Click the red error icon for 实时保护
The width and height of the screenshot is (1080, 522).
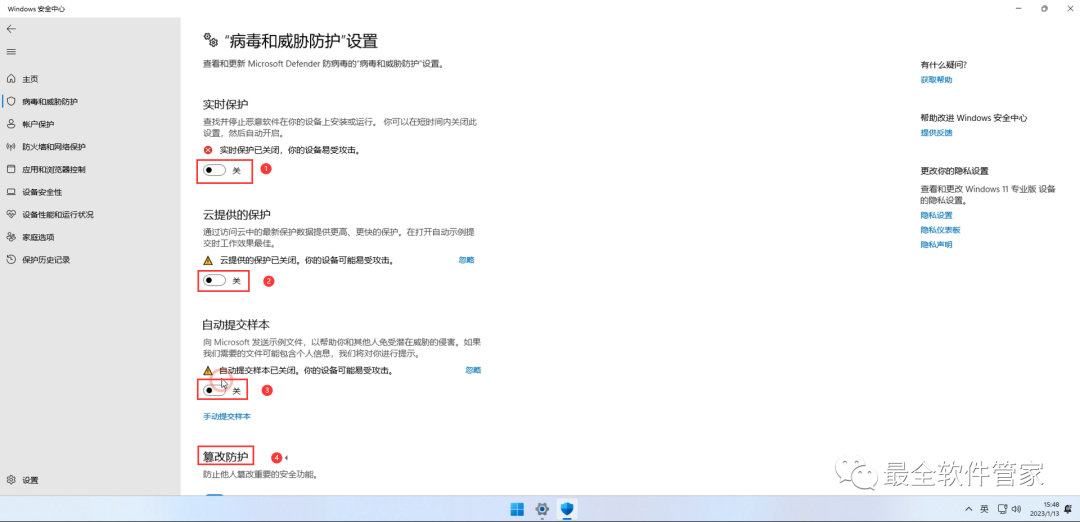click(208, 150)
